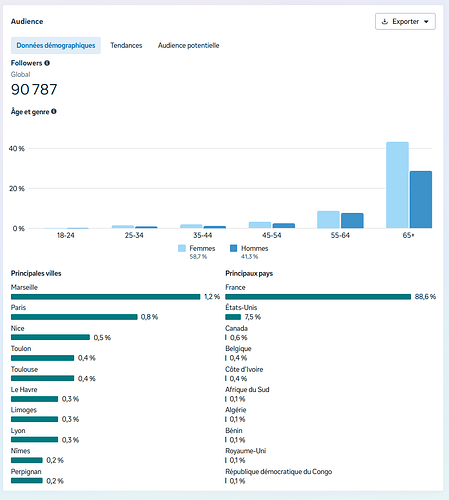The width and height of the screenshot is (449, 500).
Task: Click the 1,2 % Marseille value
Action: click(x=212, y=297)
